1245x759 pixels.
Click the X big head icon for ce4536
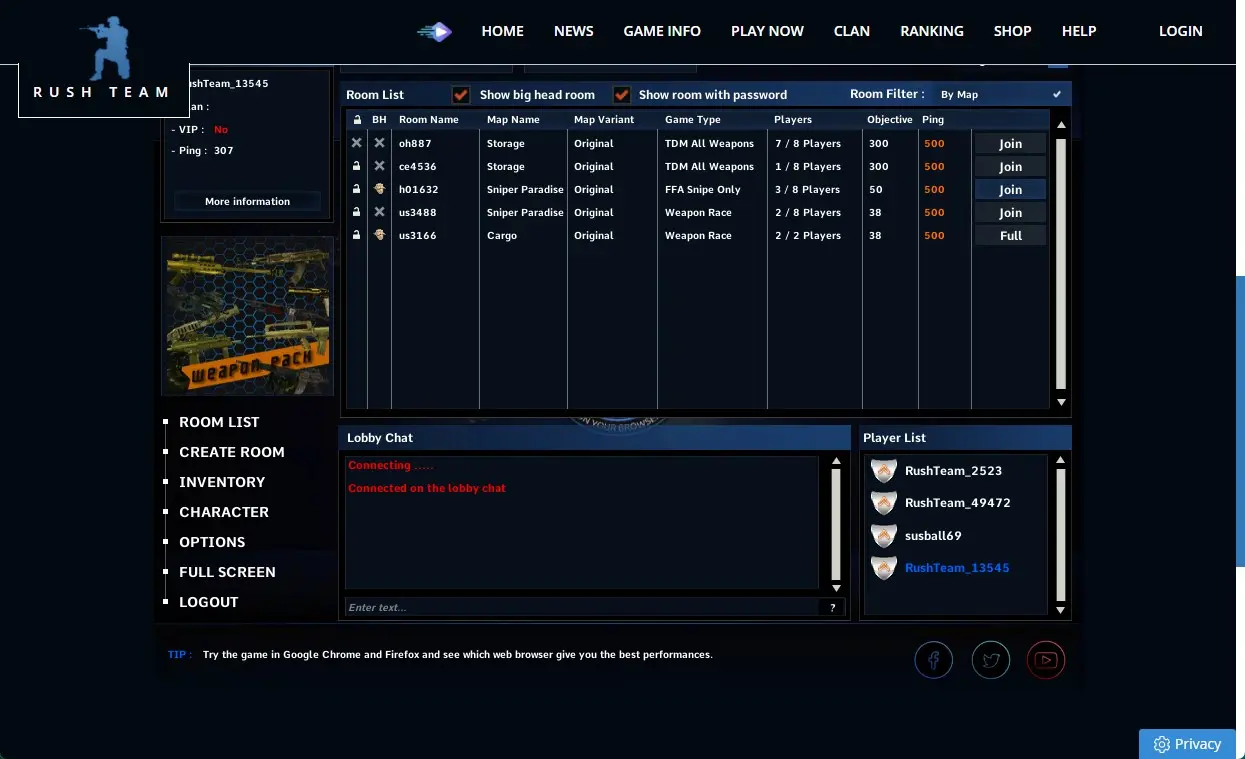[379, 166]
